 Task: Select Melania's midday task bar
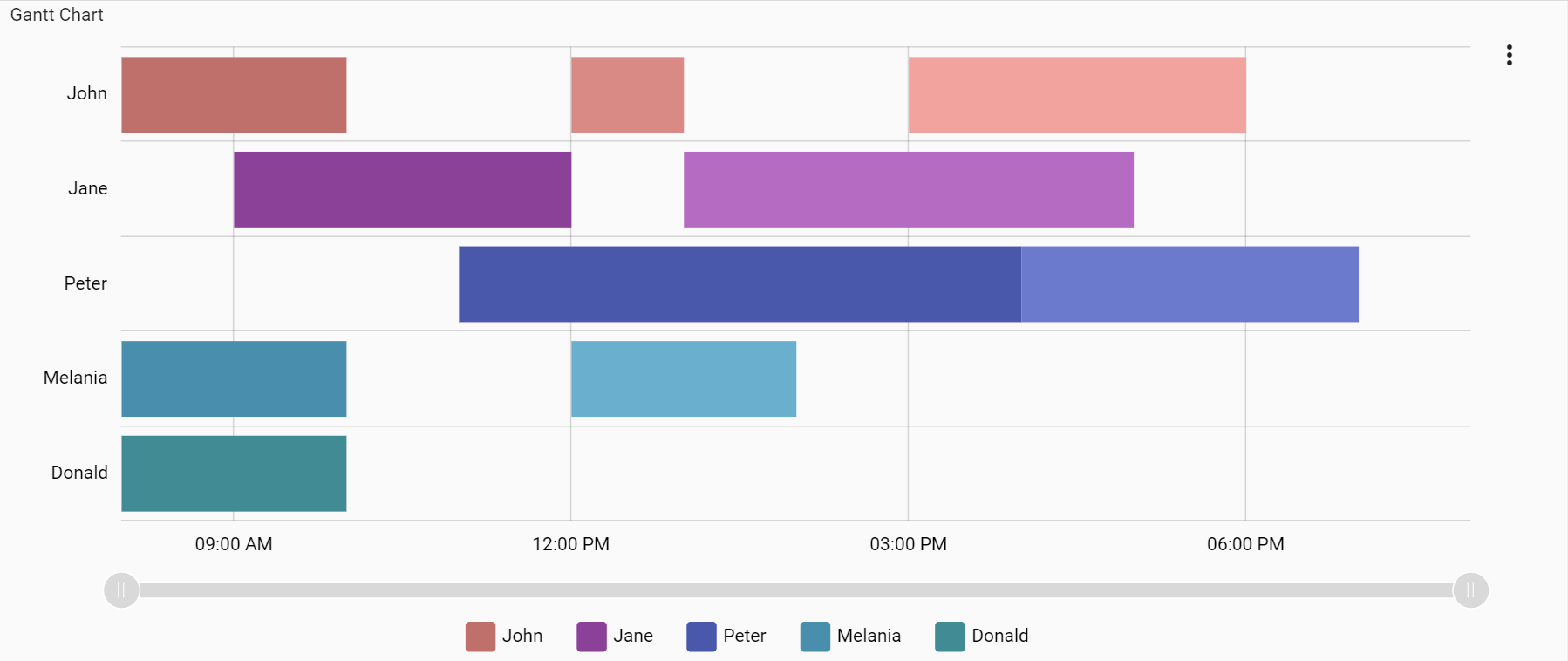[x=683, y=378]
